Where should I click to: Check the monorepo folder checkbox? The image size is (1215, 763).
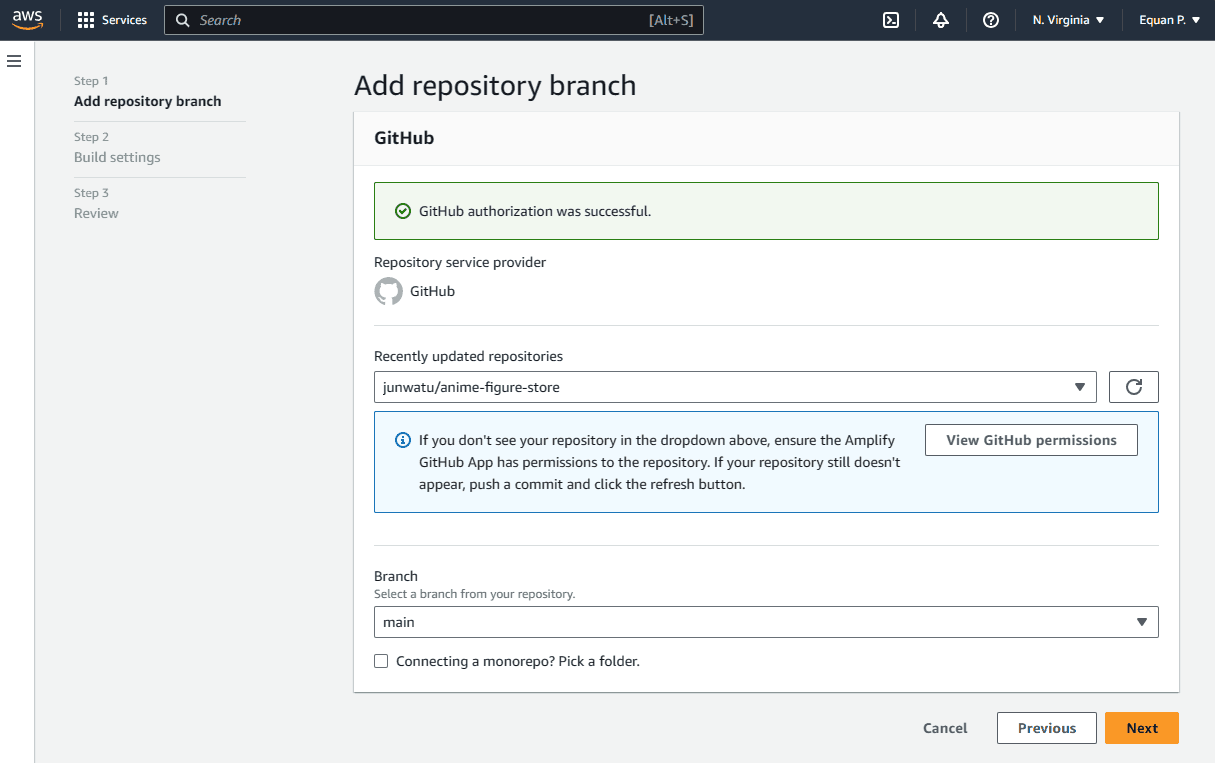pyautogui.click(x=381, y=661)
